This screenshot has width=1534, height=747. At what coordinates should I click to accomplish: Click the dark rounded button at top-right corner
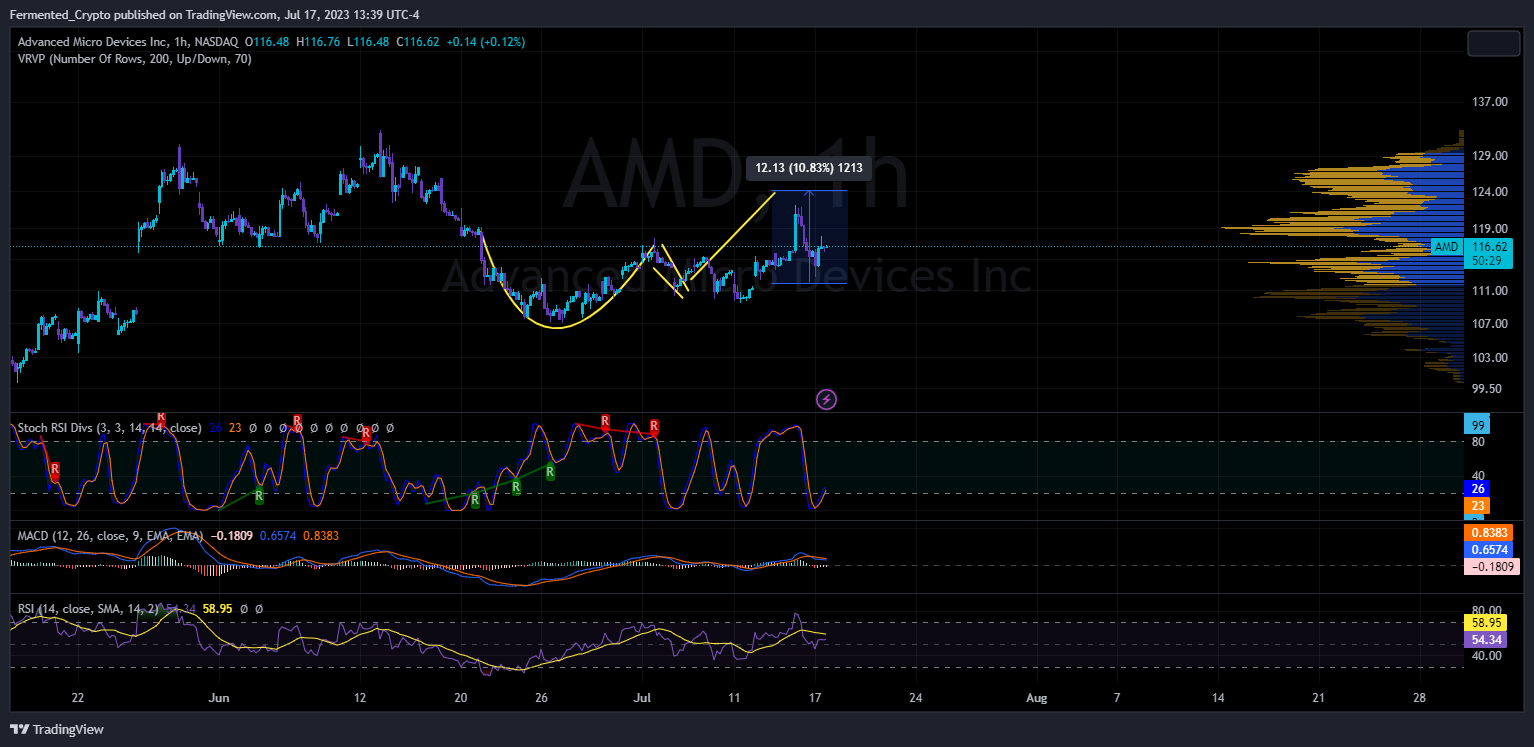1493,43
